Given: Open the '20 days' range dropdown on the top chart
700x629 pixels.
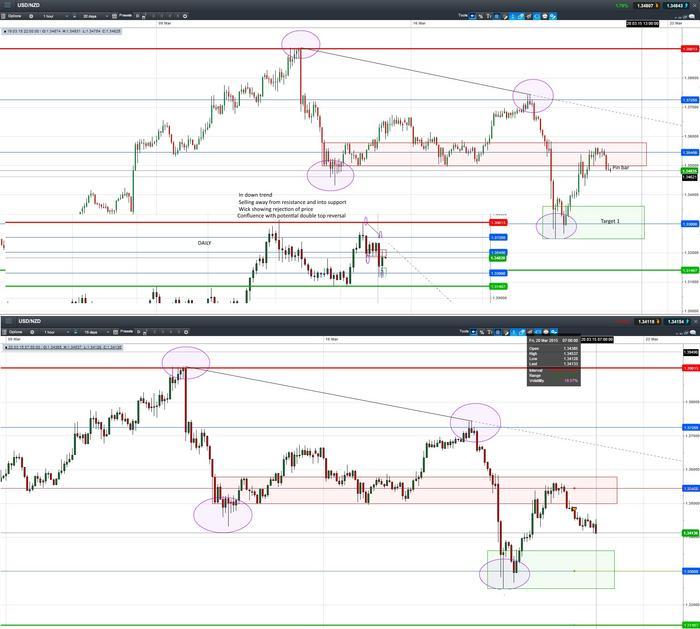Looking at the screenshot, I should [x=95, y=16].
